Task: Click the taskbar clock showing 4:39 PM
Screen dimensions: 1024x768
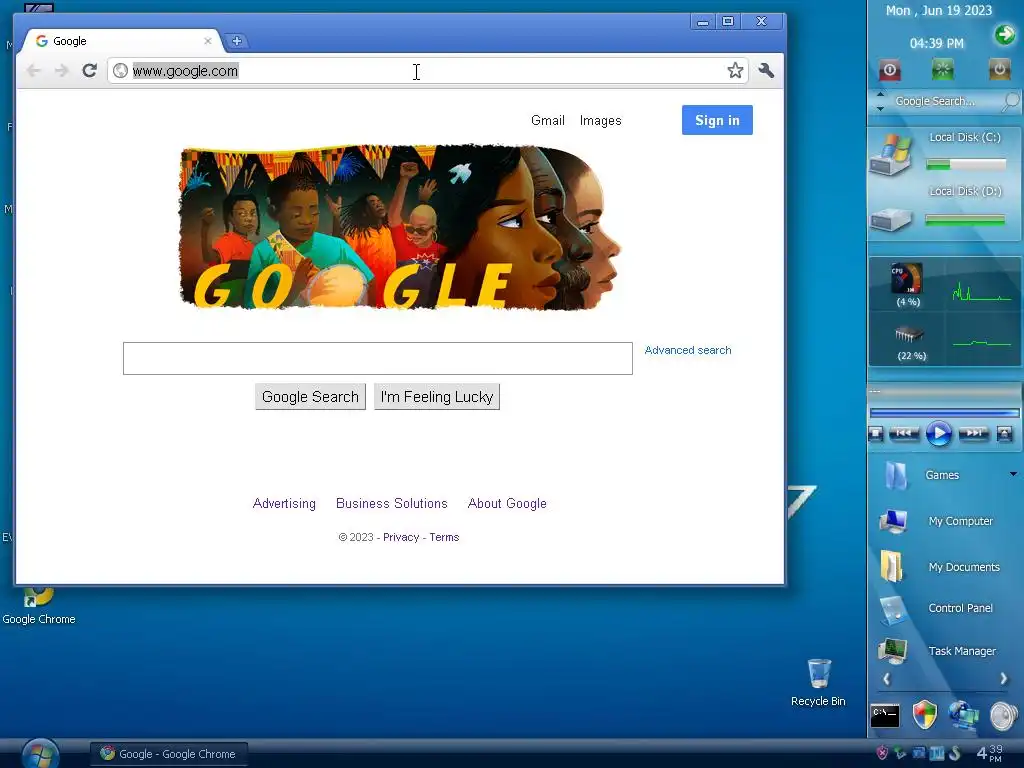Action: [x=989, y=753]
